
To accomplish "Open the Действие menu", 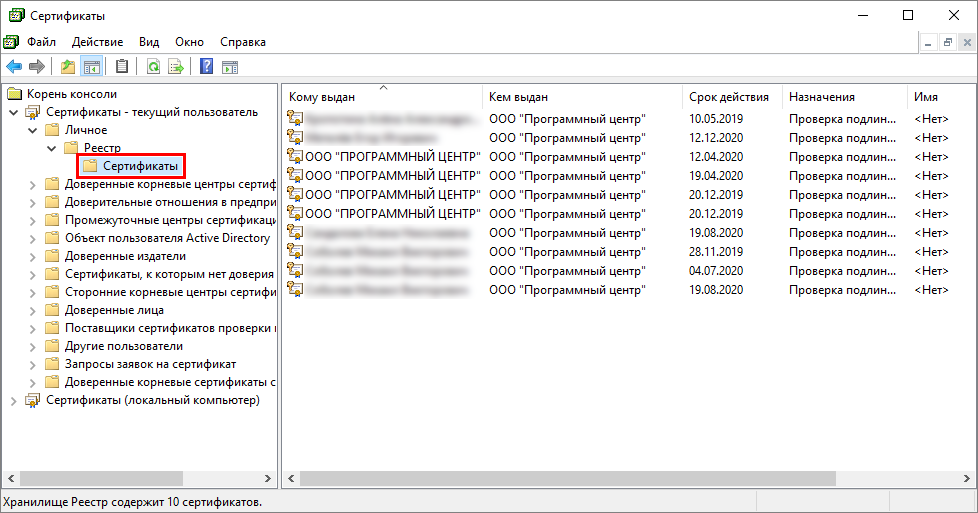I will click(97, 42).
